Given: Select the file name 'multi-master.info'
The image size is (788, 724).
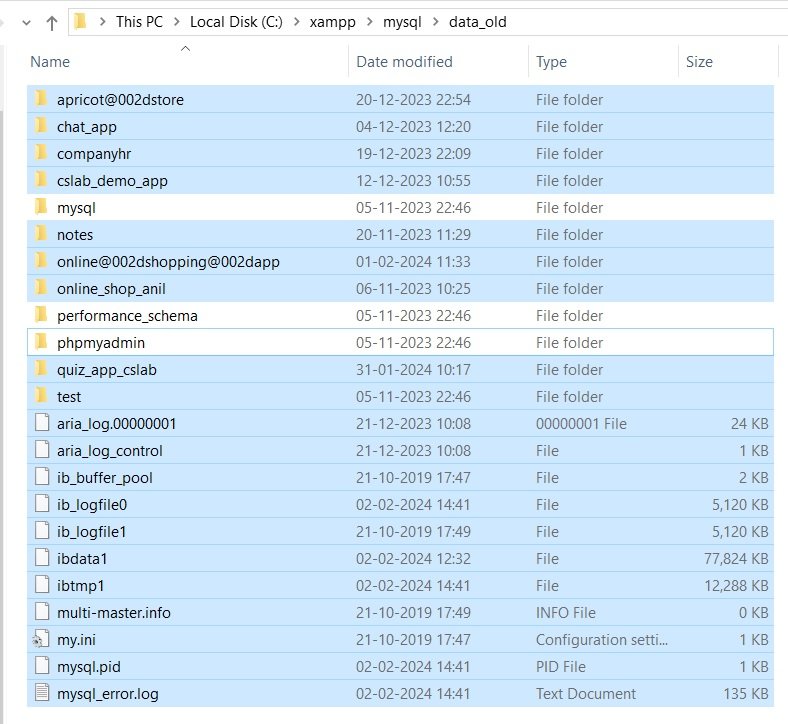Looking at the screenshot, I should point(114,613).
